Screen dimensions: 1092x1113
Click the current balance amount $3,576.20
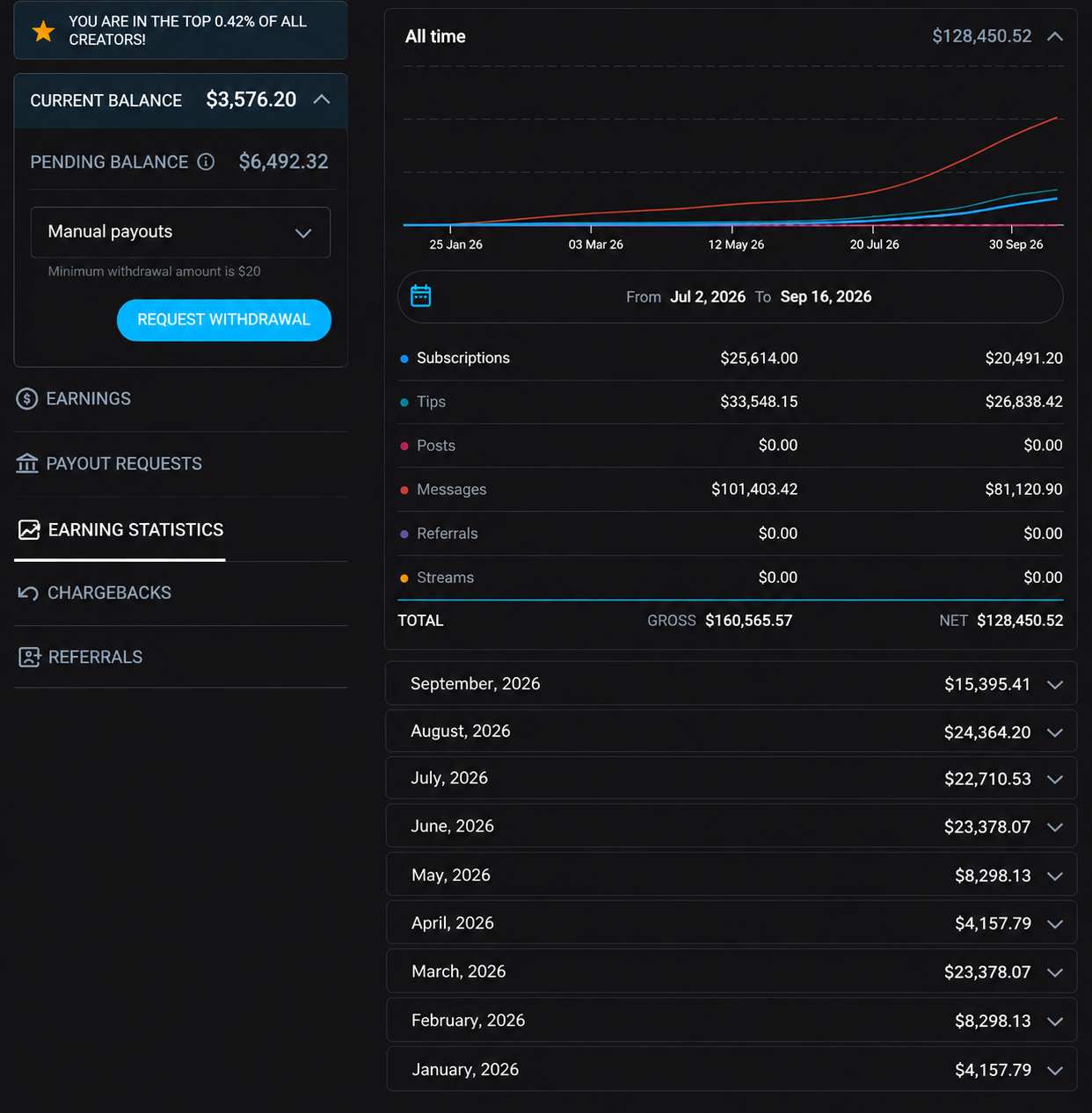pyautogui.click(x=251, y=99)
